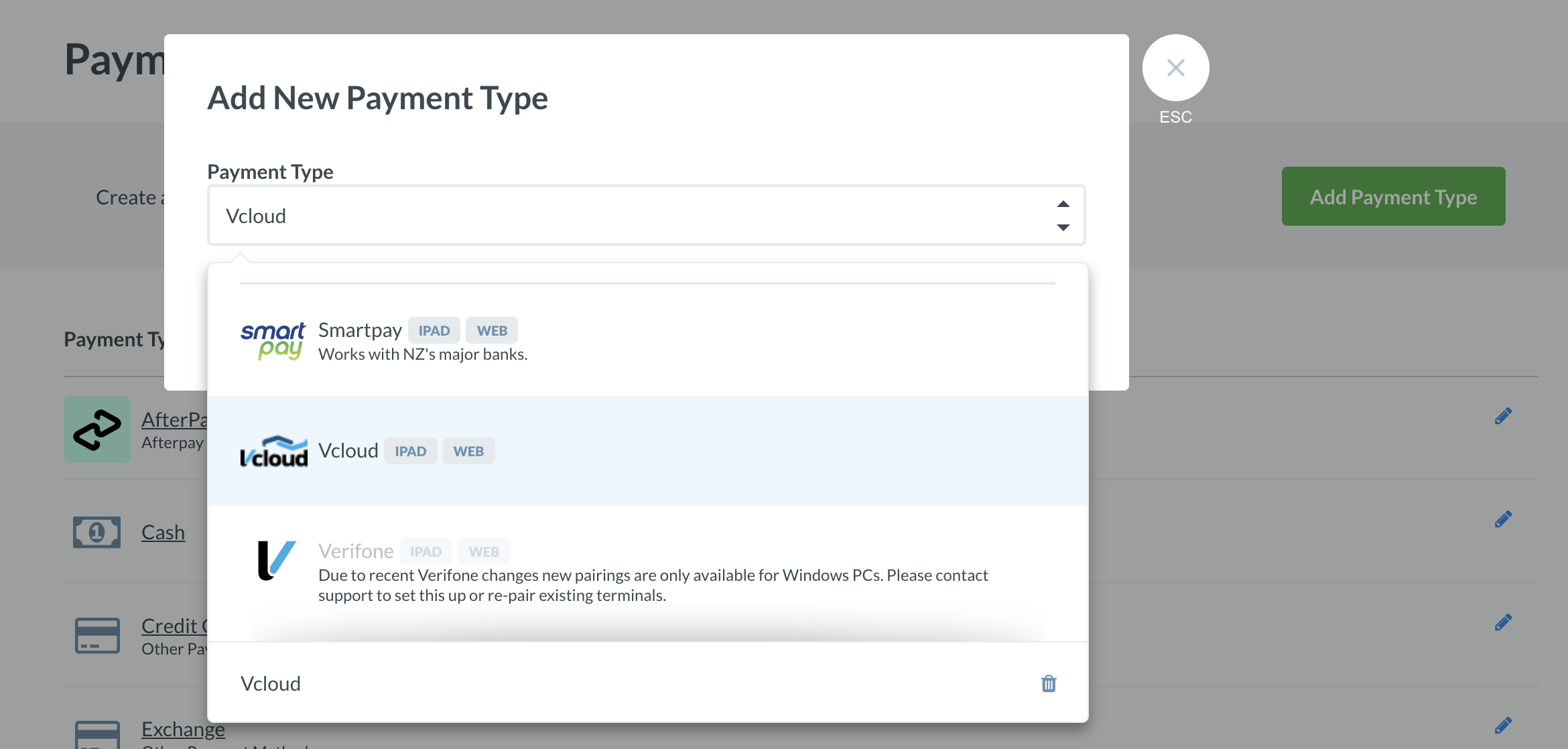The width and height of the screenshot is (1568, 749).
Task: Click the WEB badge next to Vcloud
Action: click(468, 452)
